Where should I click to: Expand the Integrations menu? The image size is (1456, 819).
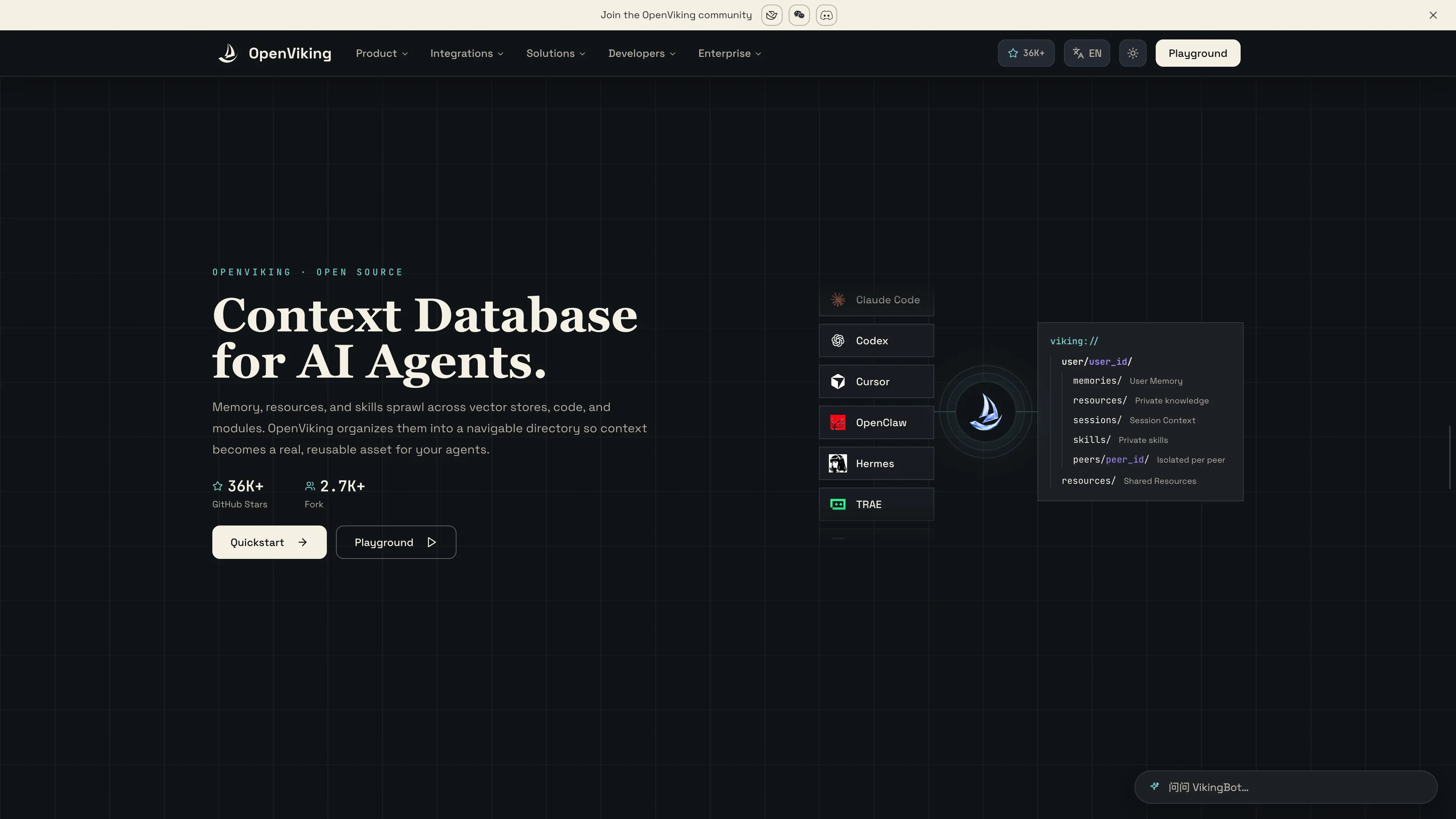pos(466,53)
